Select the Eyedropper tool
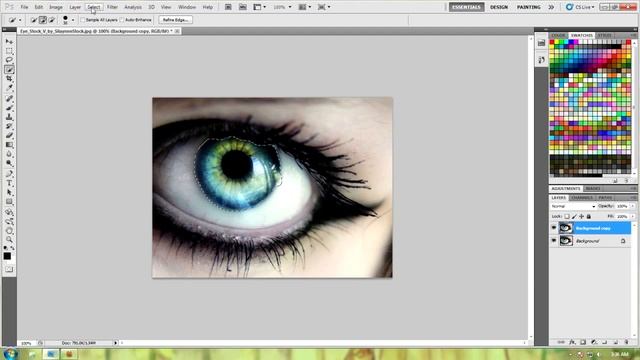This screenshot has width=640, height=360. [9, 87]
